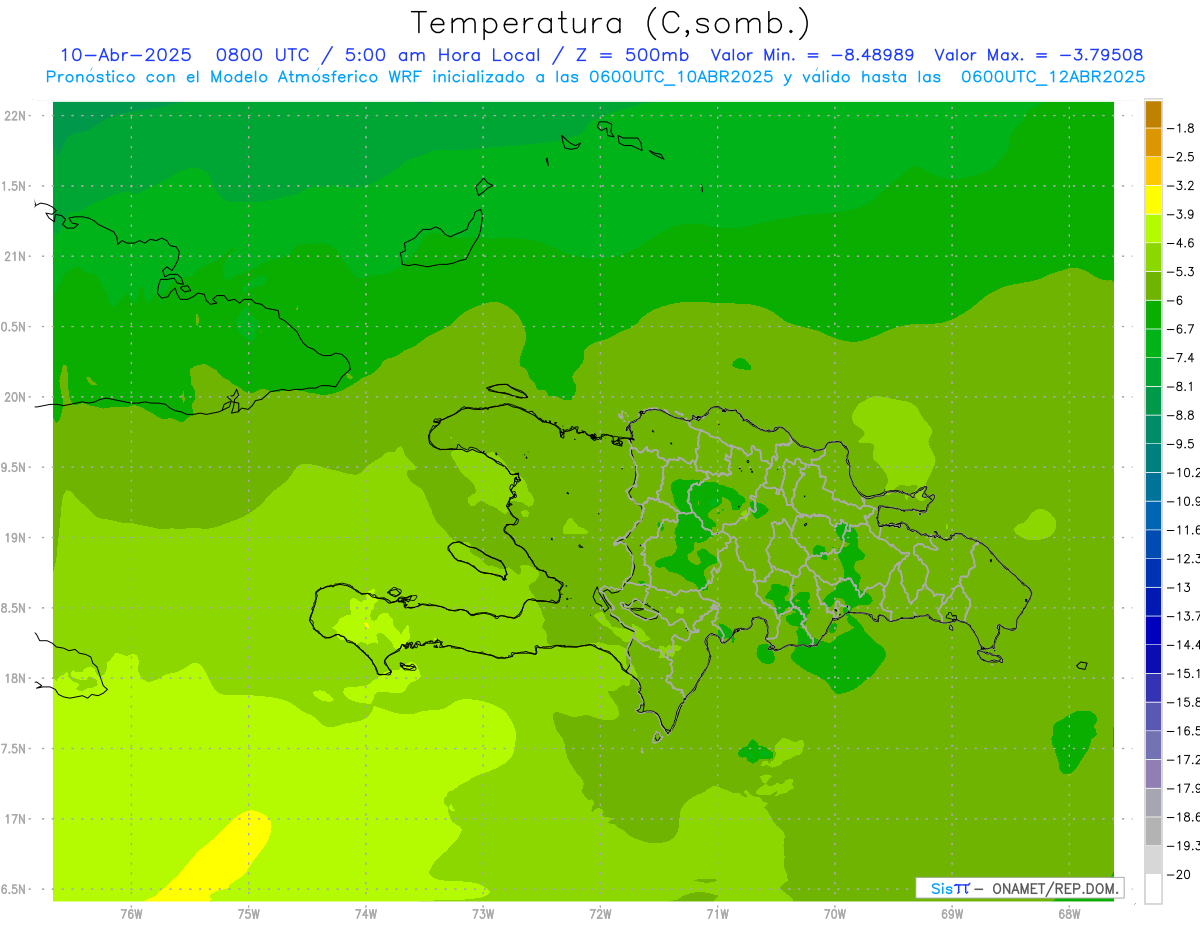This screenshot has width=1200, height=927.
Task: Select the valid-until time 0600UTC_12ABR2025
Action: [x=1052, y=77]
